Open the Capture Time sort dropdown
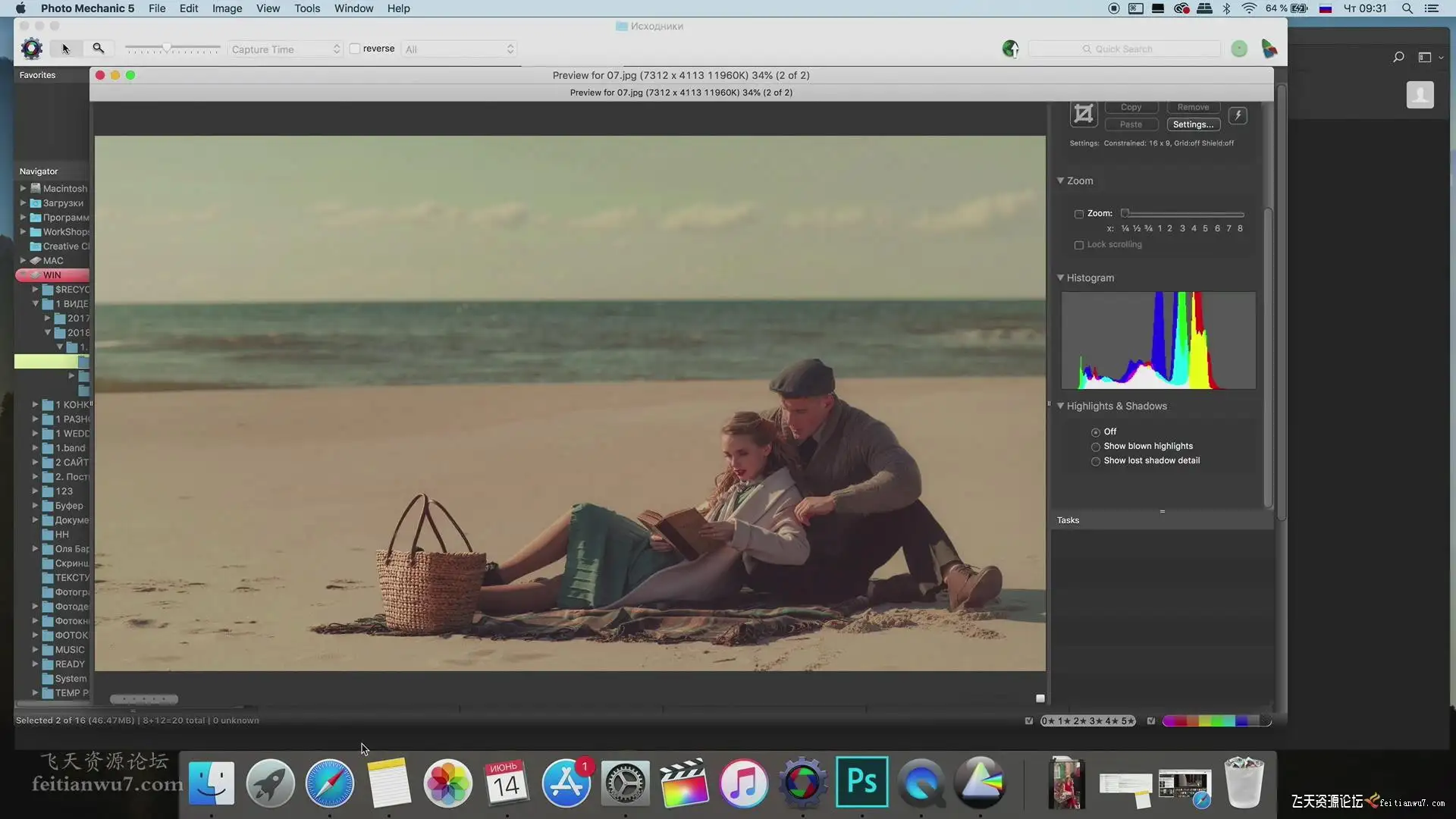Viewport: 1456px width, 819px height. click(x=285, y=49)
